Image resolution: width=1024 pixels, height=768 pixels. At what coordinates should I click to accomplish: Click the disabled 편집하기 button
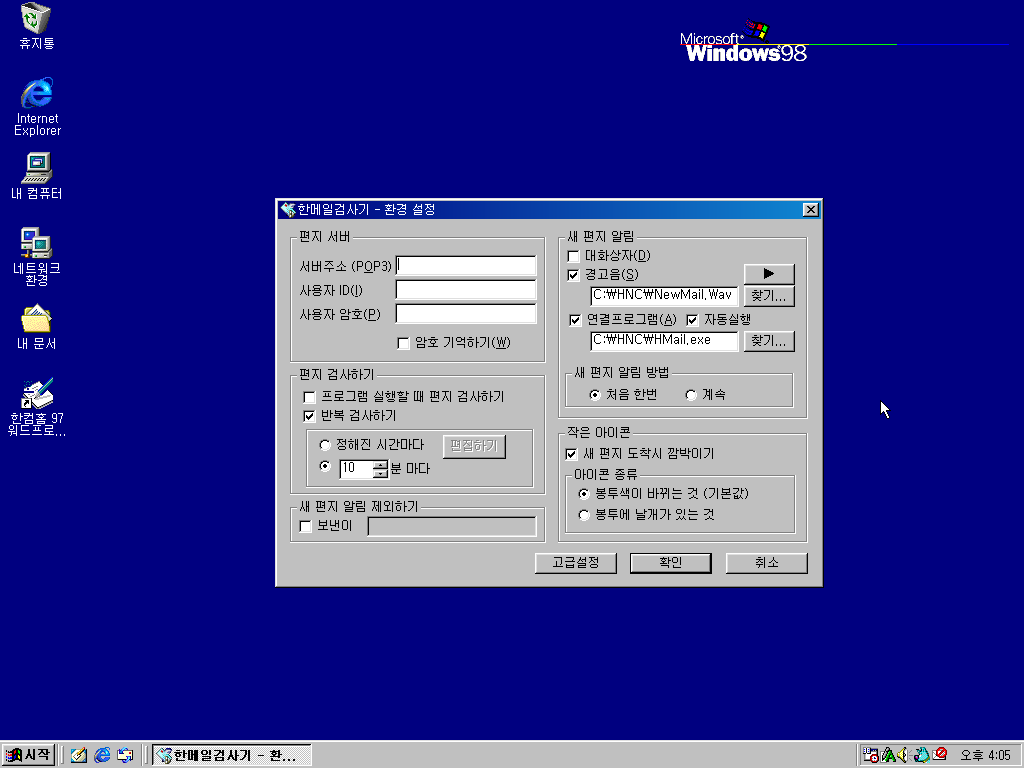(x=474, y=446)
